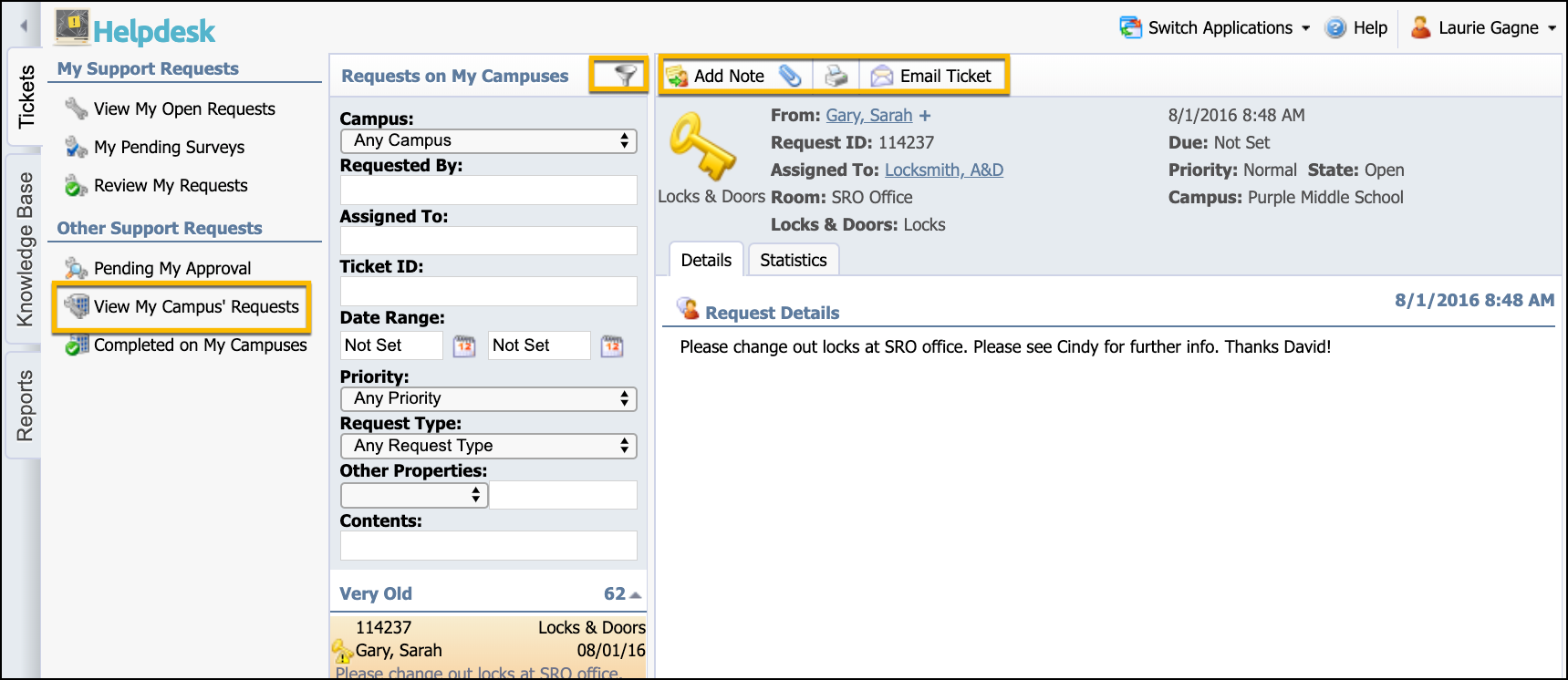Image resolution: width=1568 pixels, height=680 pixels.
Task: Open Pending My Approval
Action: [172, 268]
